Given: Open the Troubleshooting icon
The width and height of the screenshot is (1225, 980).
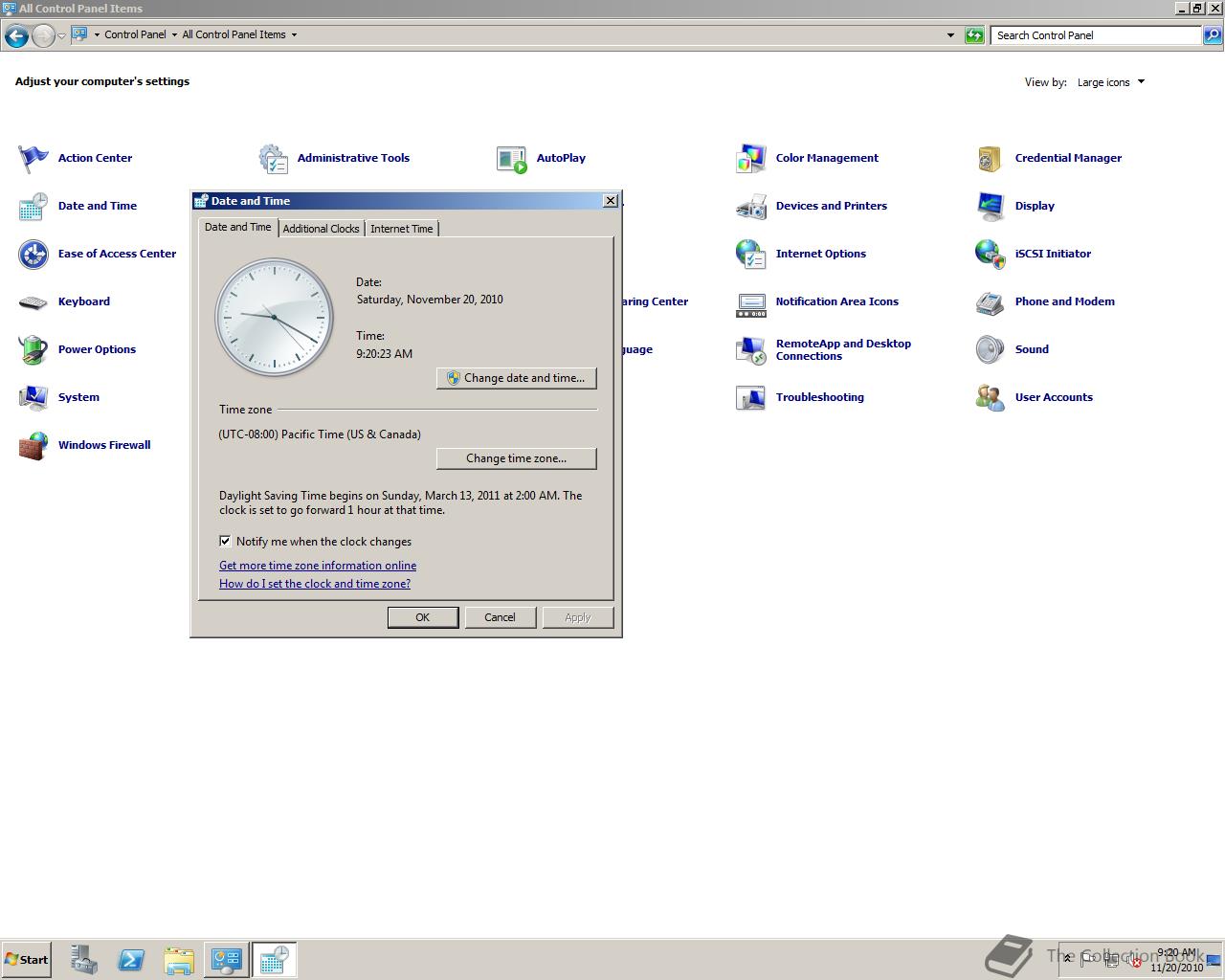Looking at the screenshot, I should (751, 397).
